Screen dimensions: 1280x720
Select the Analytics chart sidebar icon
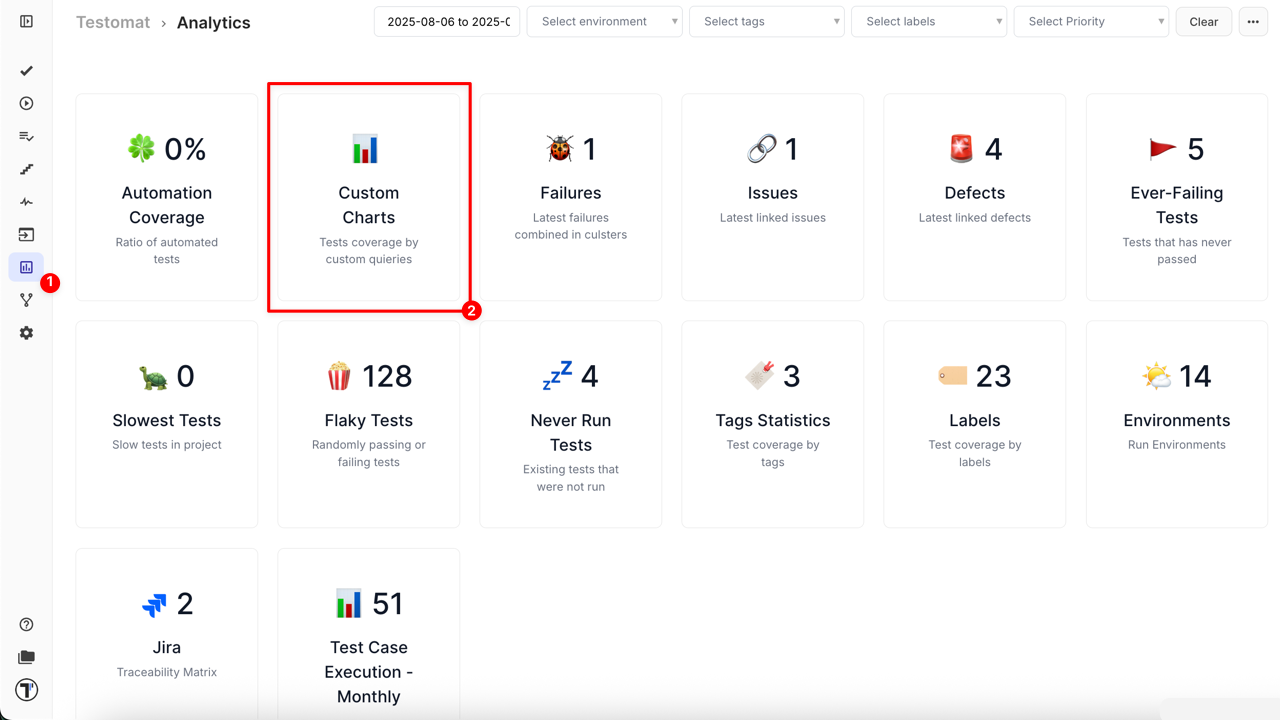click(27, 267)
